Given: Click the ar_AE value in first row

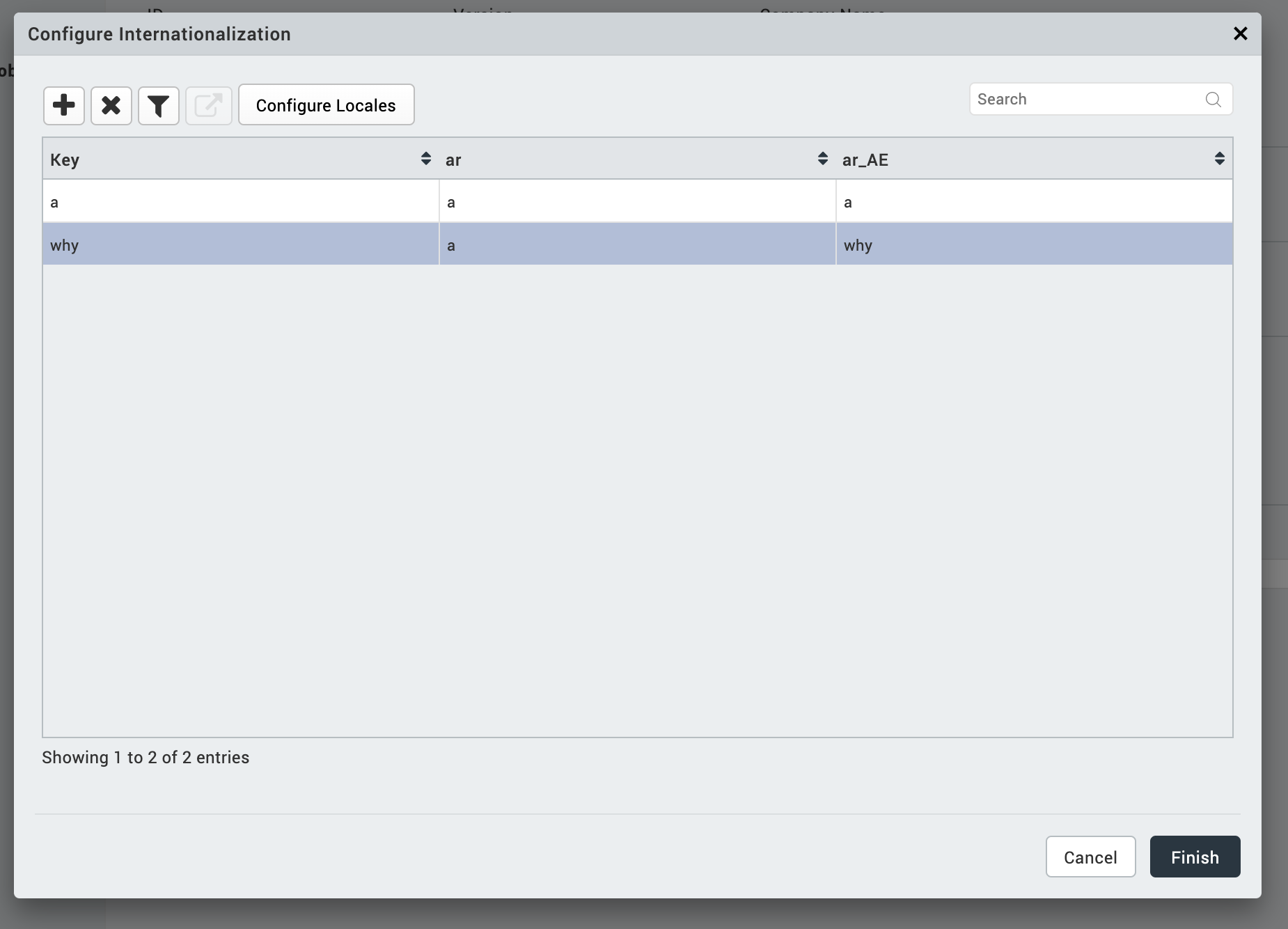Looking at the screenshot, I should coord(1034,202).
